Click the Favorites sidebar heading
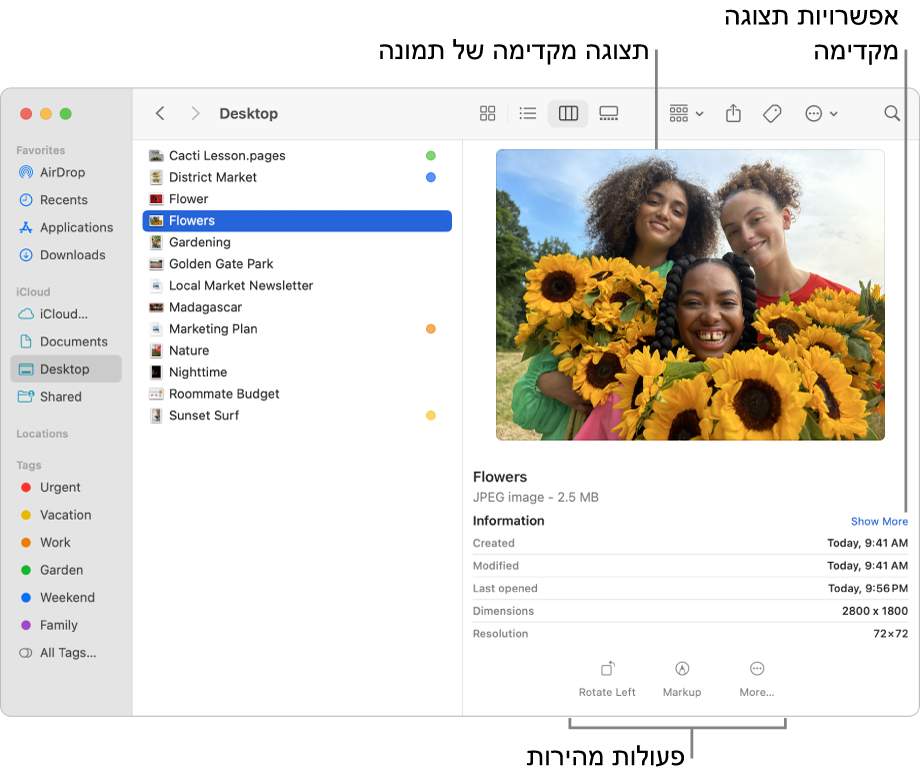This screenshot has width=923, height=777. coord(41,150)
